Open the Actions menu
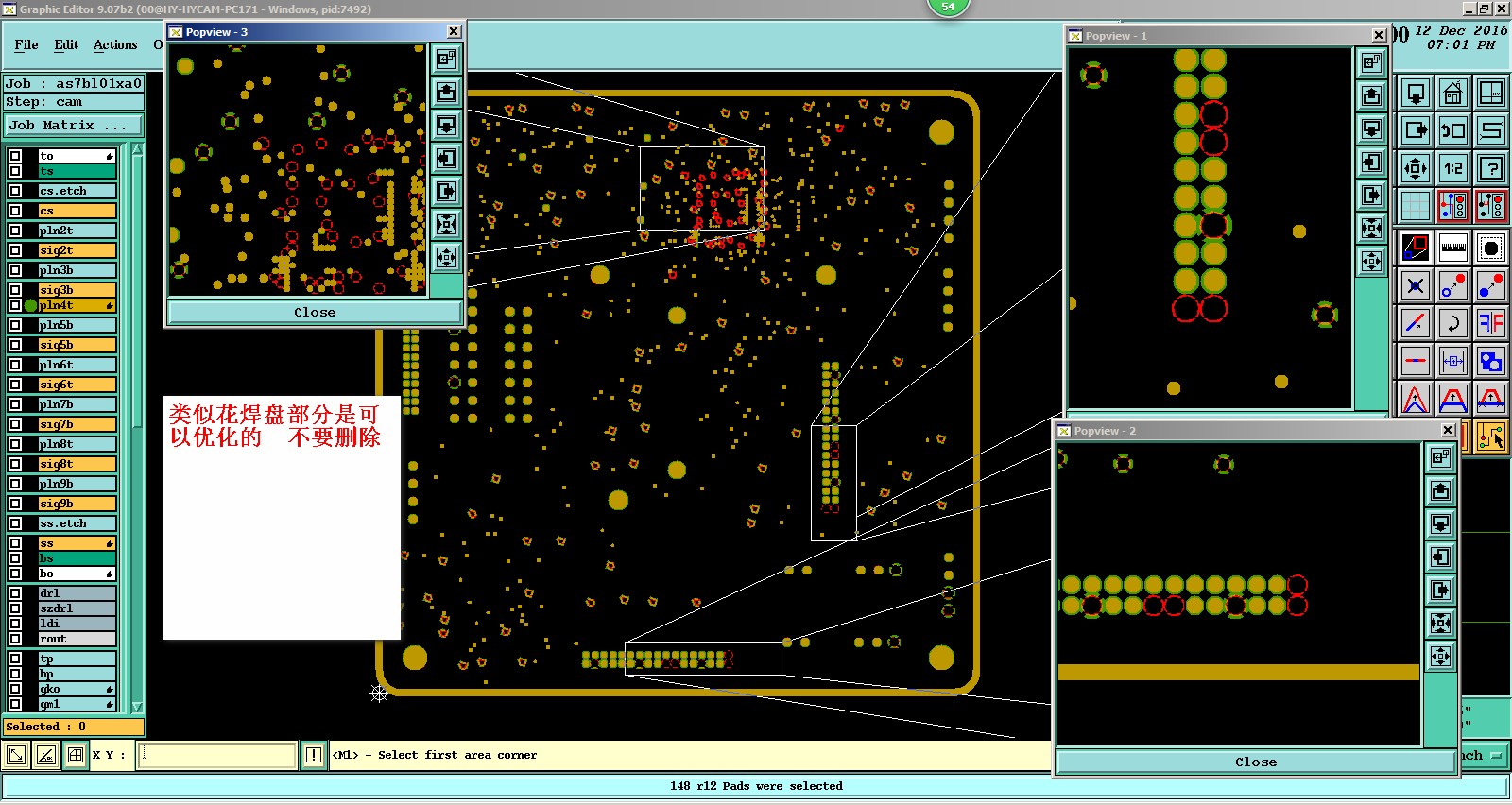Viewport: 1512px width, 805px height. 115,44
